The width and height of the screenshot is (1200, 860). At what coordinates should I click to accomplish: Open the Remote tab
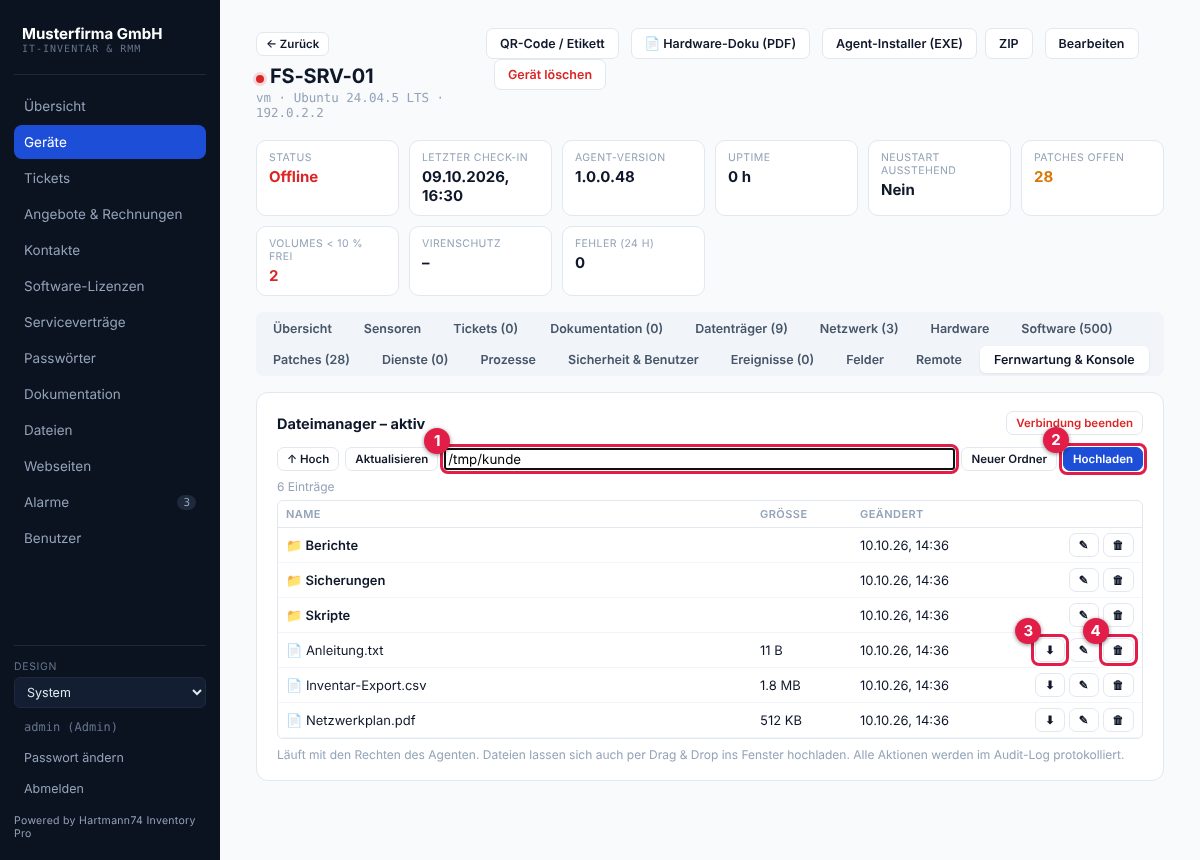pos(939,359)
